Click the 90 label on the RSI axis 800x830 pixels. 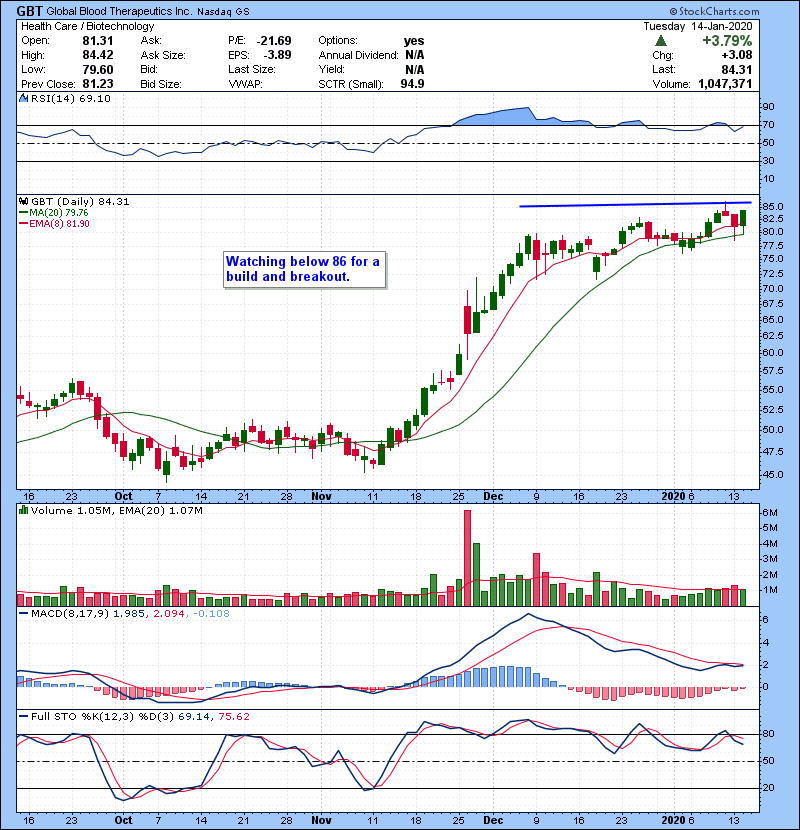[768, 107]
